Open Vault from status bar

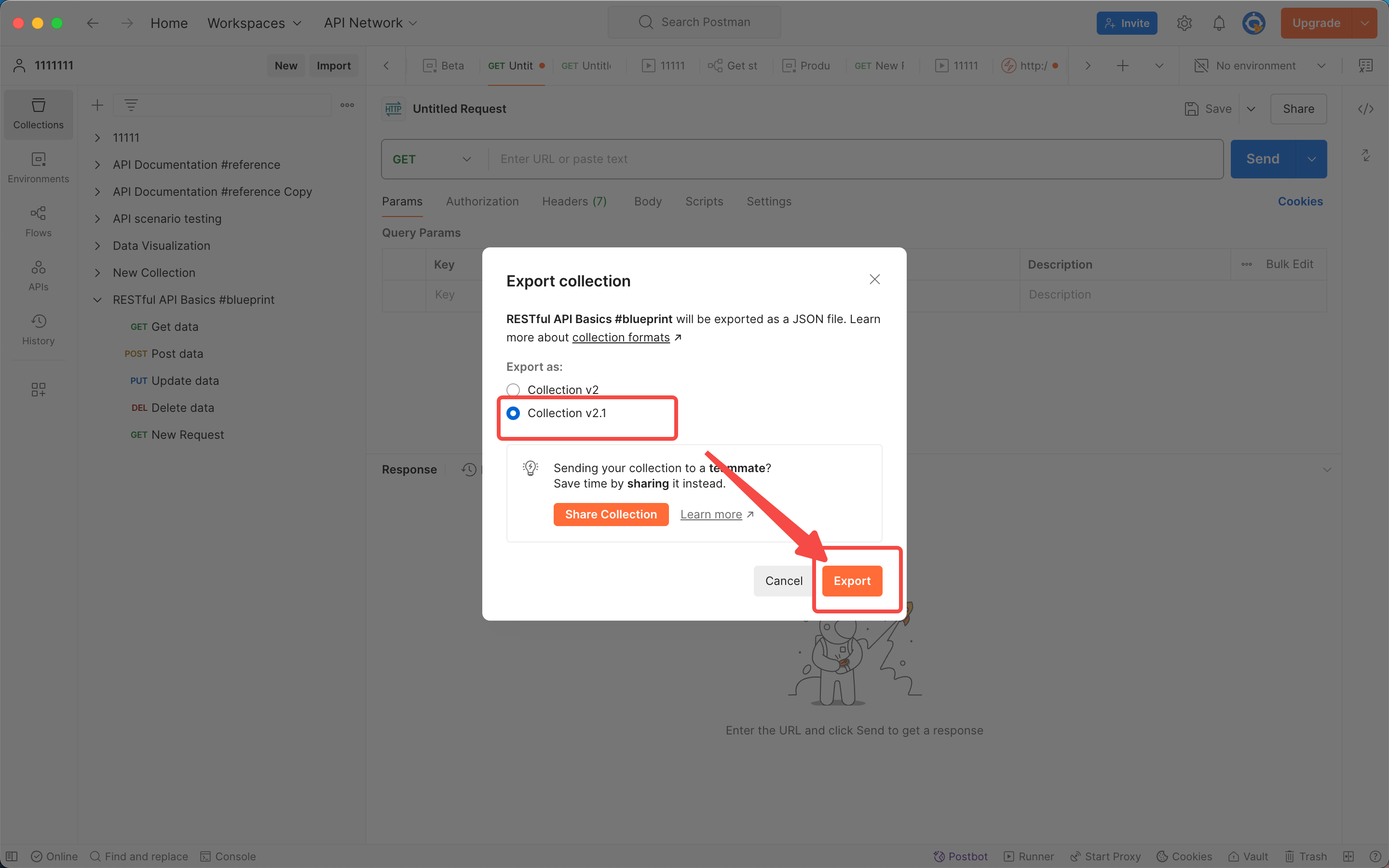coord(1248,856)
